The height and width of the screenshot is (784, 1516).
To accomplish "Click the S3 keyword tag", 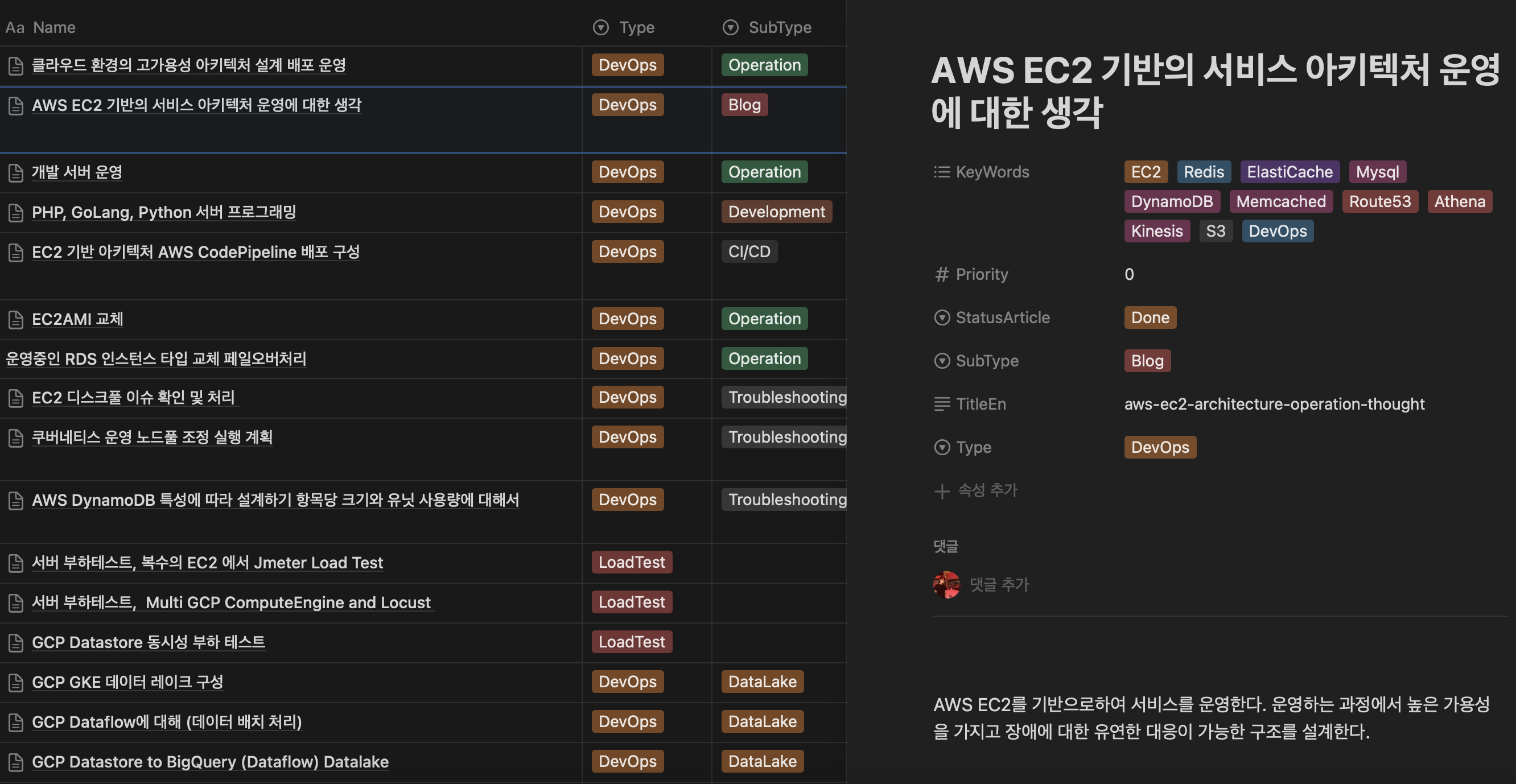I will point(1216,232).
